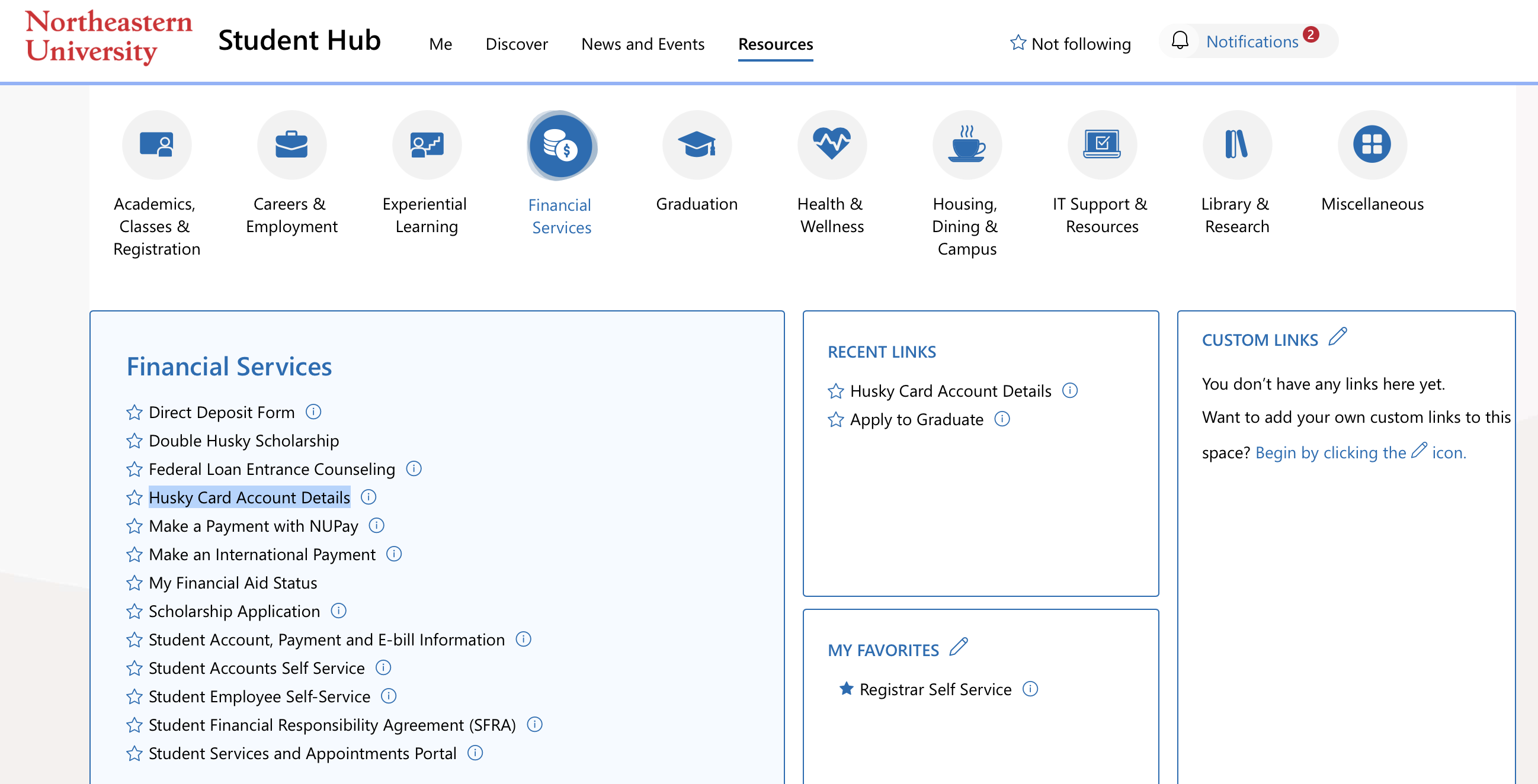
Task: Open Graduation cap icon
Action: 697,145
